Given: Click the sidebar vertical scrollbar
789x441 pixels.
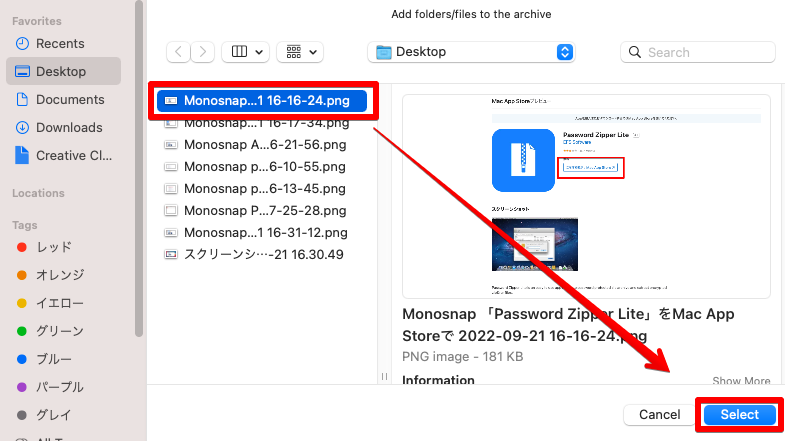Looking at the screenshot, I should (139, 169).
